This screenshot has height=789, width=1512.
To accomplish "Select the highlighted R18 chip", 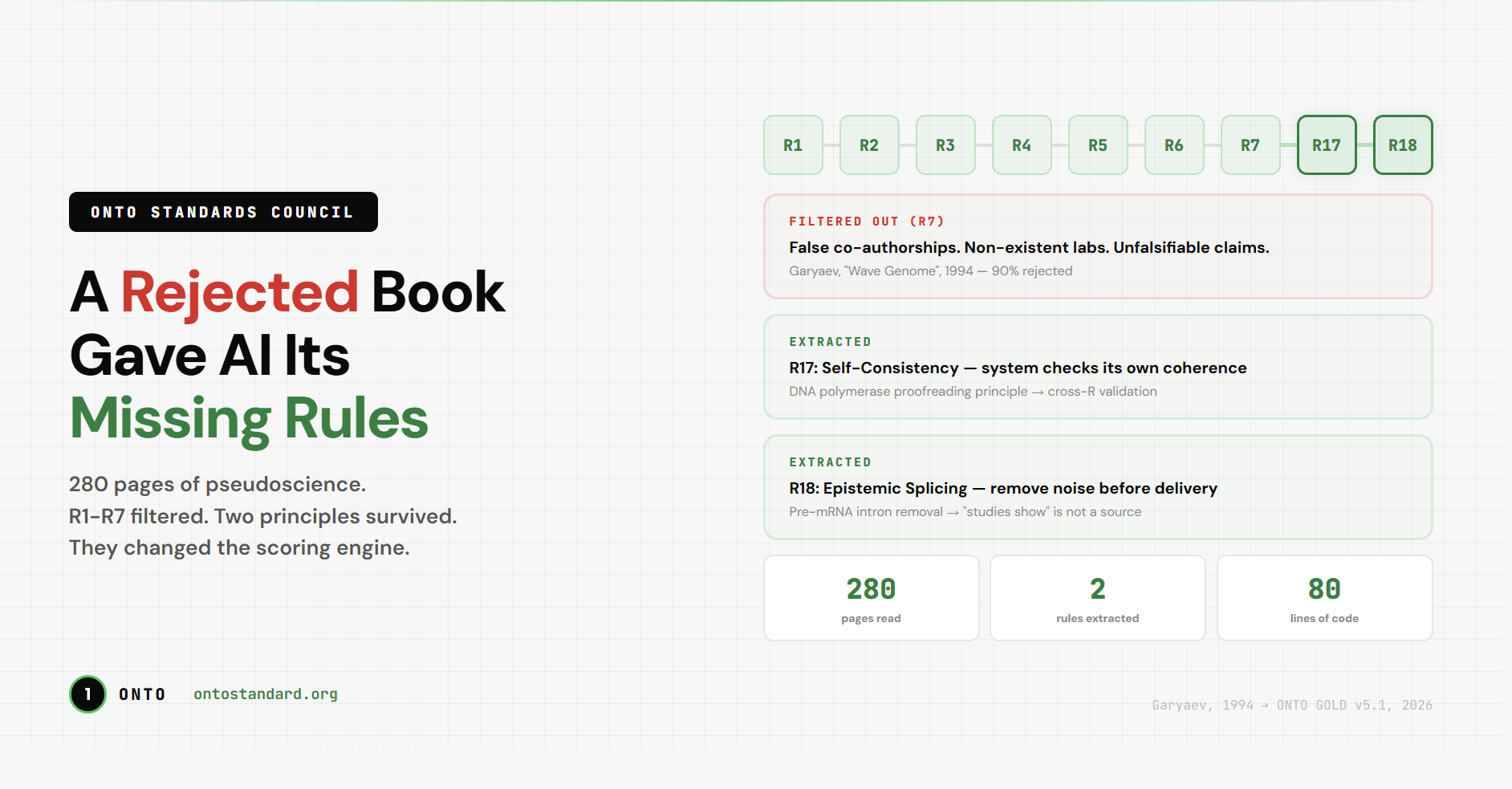I will click(x=1403, y=145).
